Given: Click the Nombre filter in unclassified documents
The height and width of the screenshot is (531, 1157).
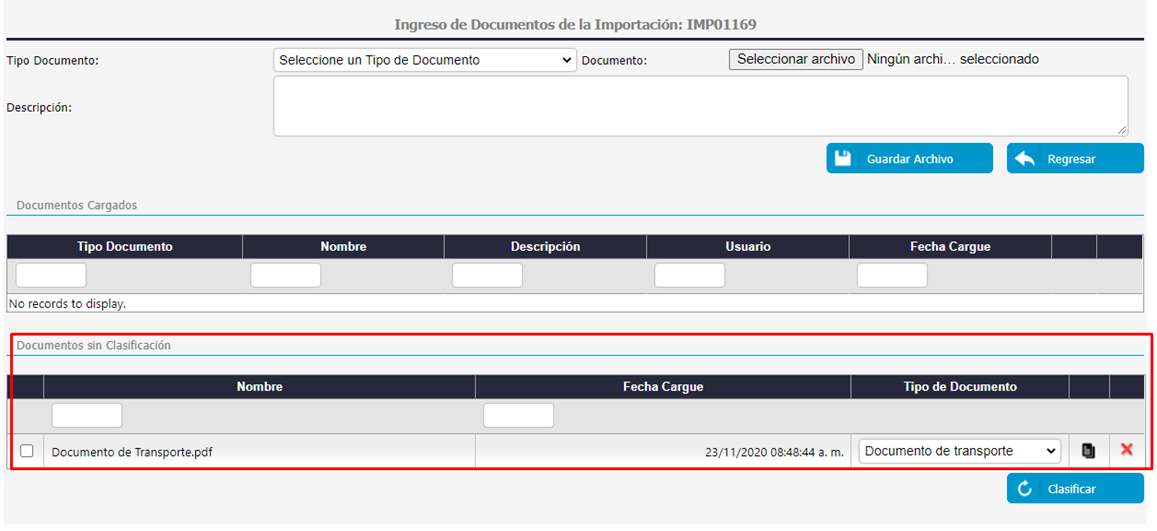Looking at the screenshot, I should pyautogui.click(x=87, y=415).
